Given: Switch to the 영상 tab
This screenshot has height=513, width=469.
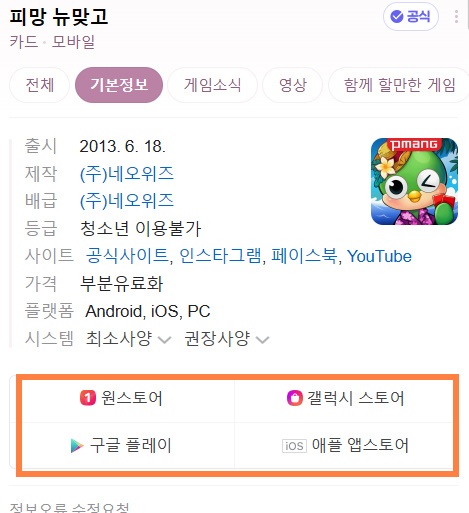Looking at the screenshot, I should pos(293,85).
